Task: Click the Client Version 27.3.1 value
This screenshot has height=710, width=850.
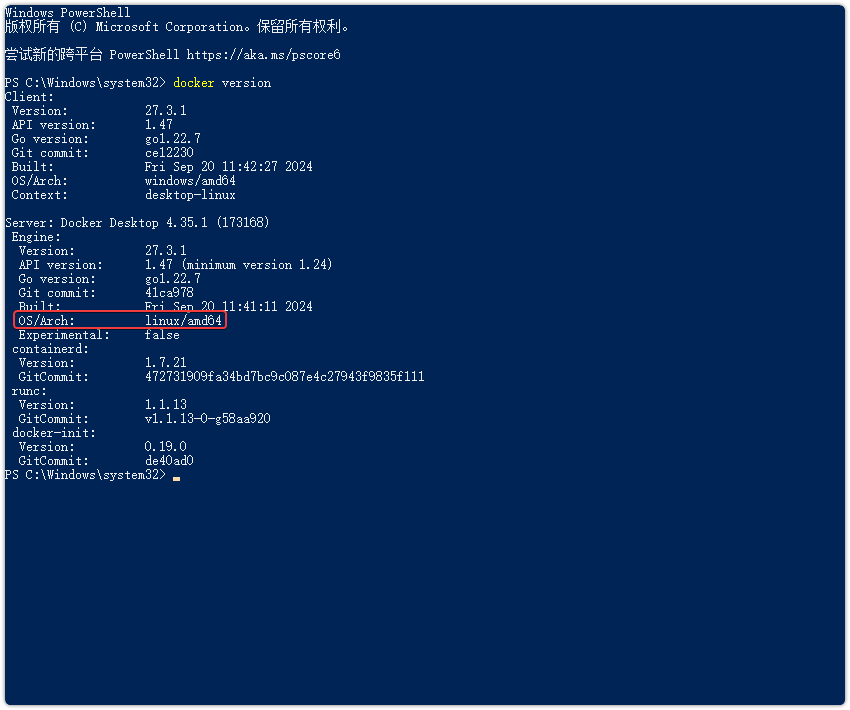Action: coord(165,111)
